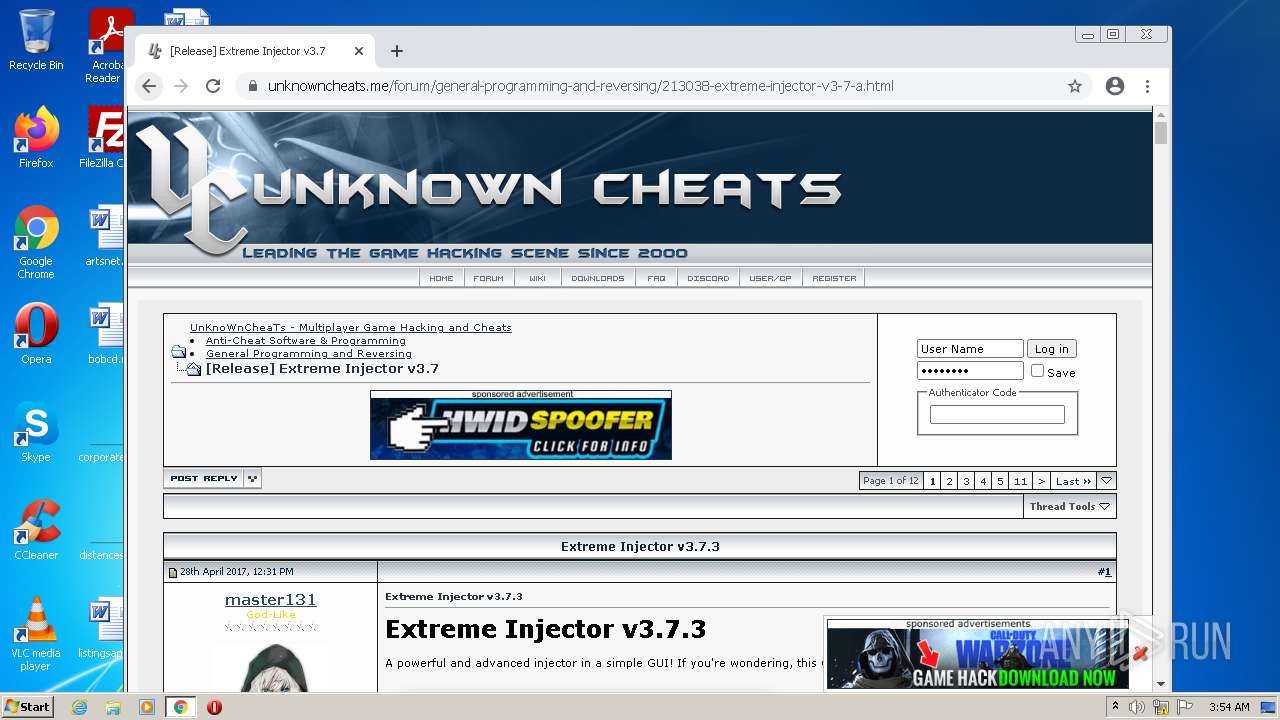Click the post icon beside date

coord(173,573)
